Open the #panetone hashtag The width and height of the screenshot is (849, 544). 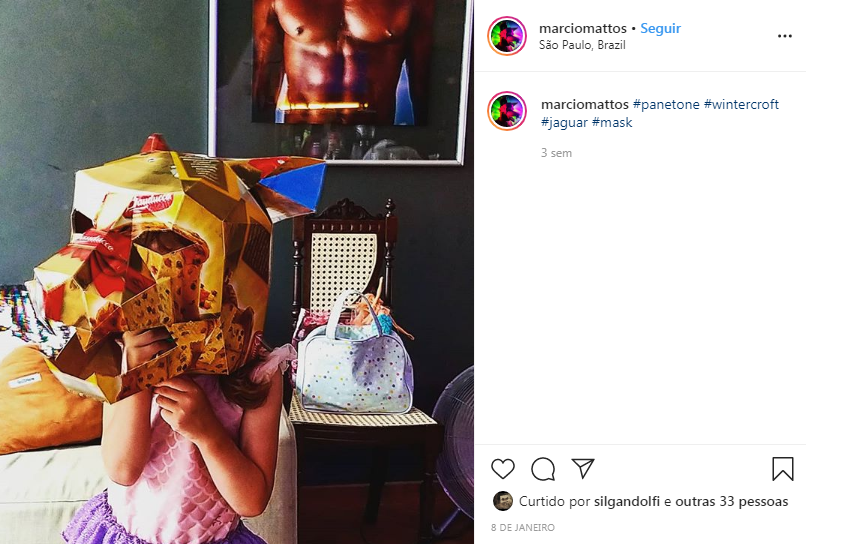[x=666, y=104]
